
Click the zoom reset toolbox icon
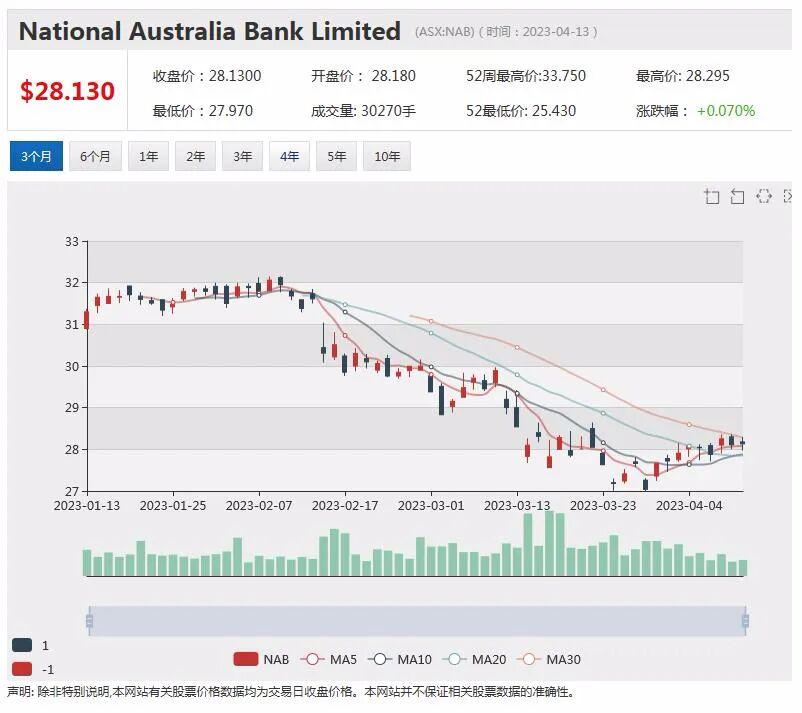click(x=737, y=196)
